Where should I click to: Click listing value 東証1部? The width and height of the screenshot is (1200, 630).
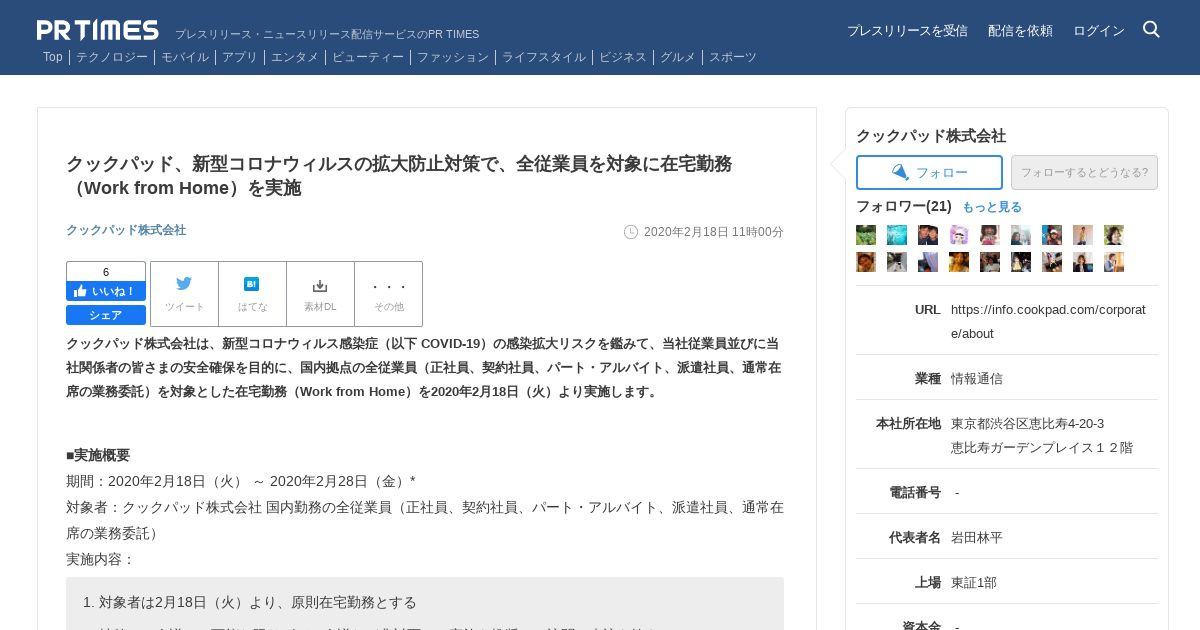point(974,583)
